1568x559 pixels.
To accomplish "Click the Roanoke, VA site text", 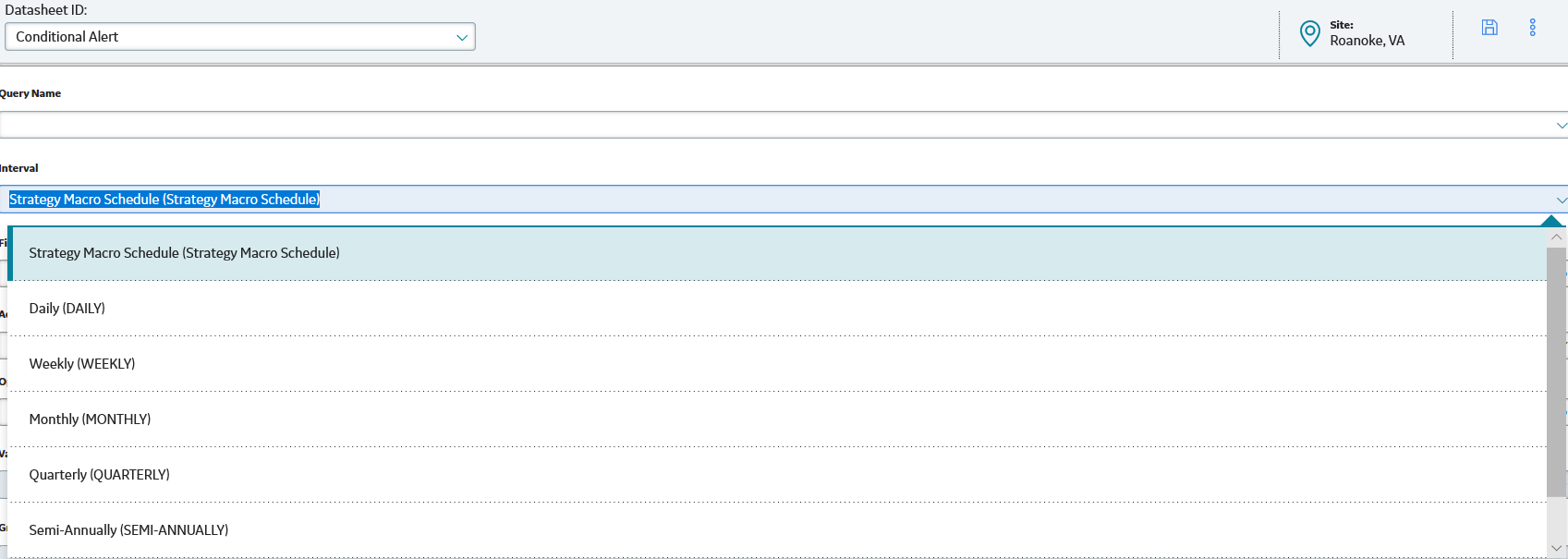I will coord(1367,41).
